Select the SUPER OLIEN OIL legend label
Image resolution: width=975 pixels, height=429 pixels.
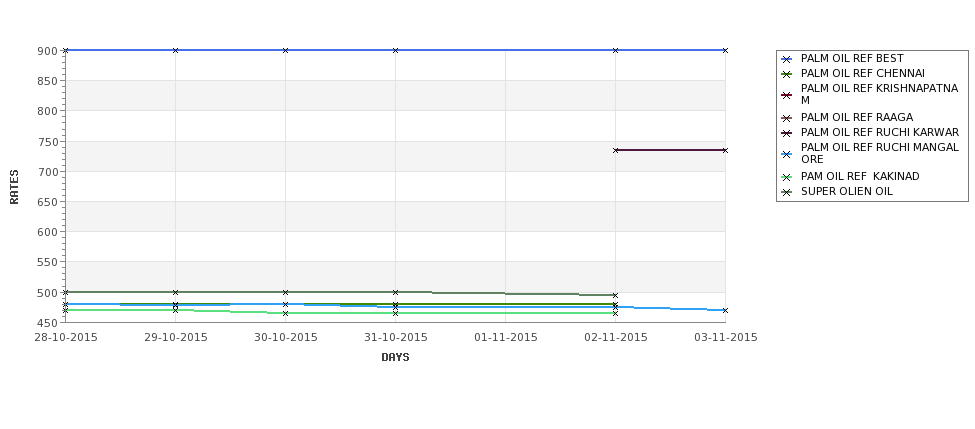[x=846, y=191]
